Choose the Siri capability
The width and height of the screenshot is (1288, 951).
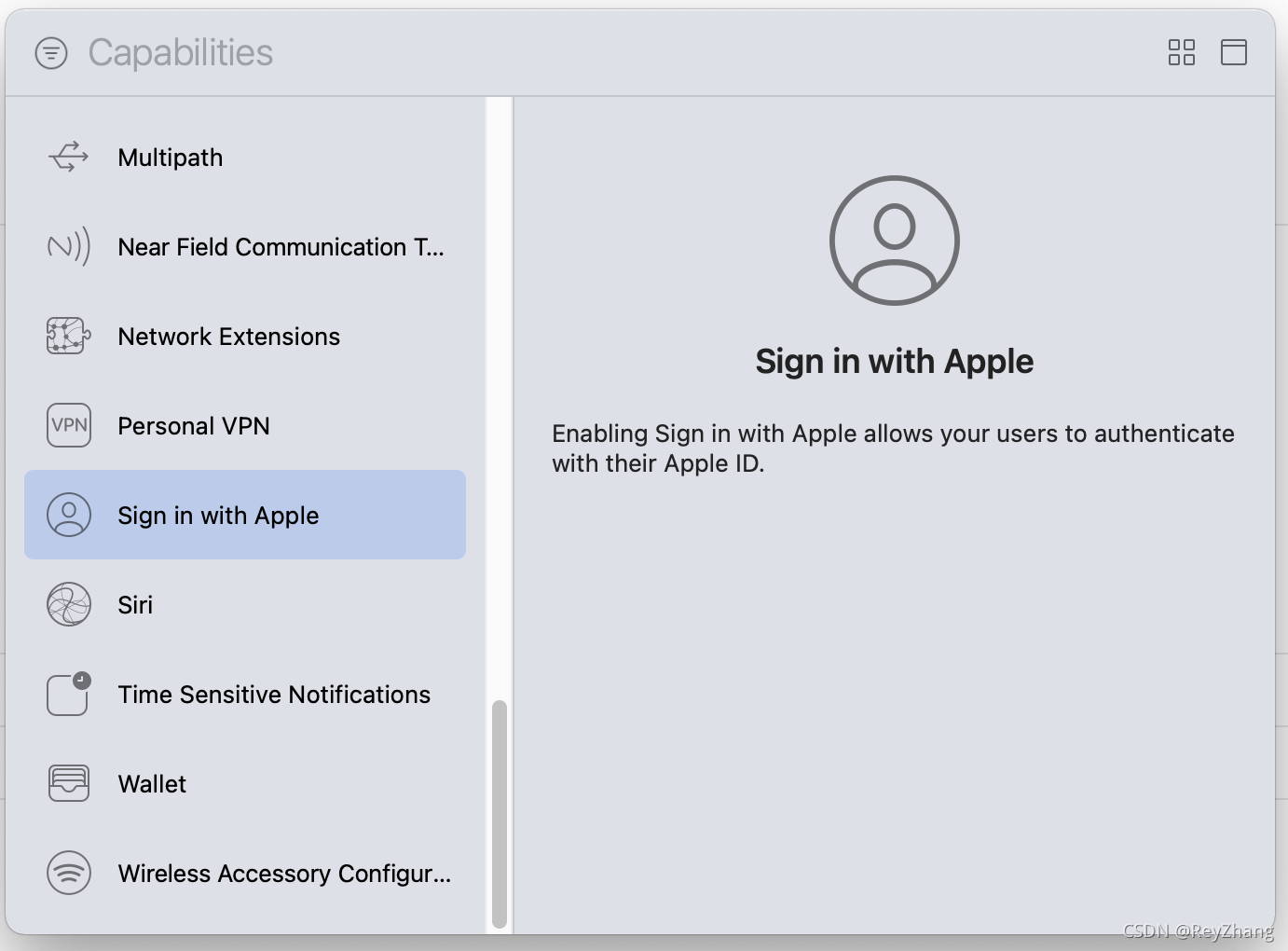point(245,605)
